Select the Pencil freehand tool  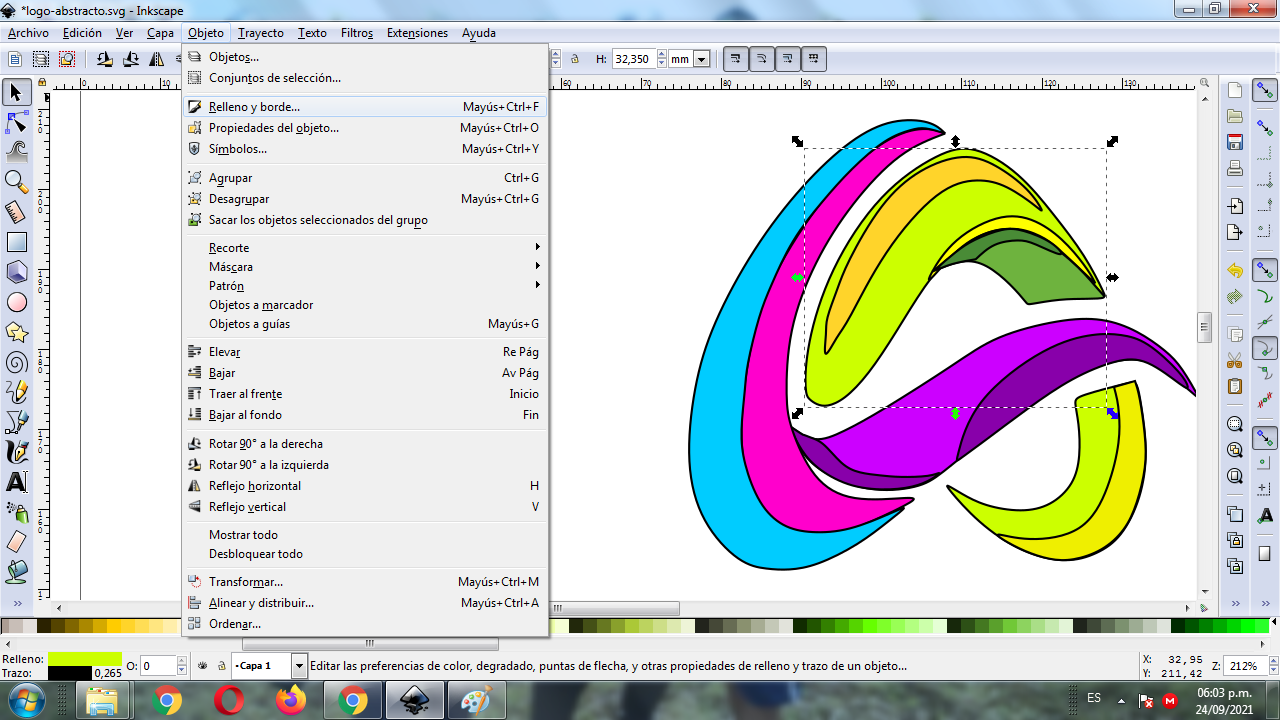tap(16, 392)
